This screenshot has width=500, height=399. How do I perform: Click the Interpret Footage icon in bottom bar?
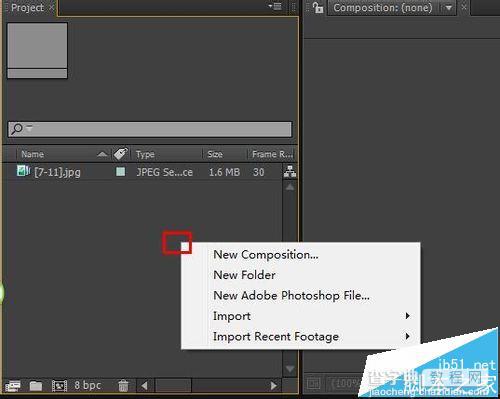[13, 386]
